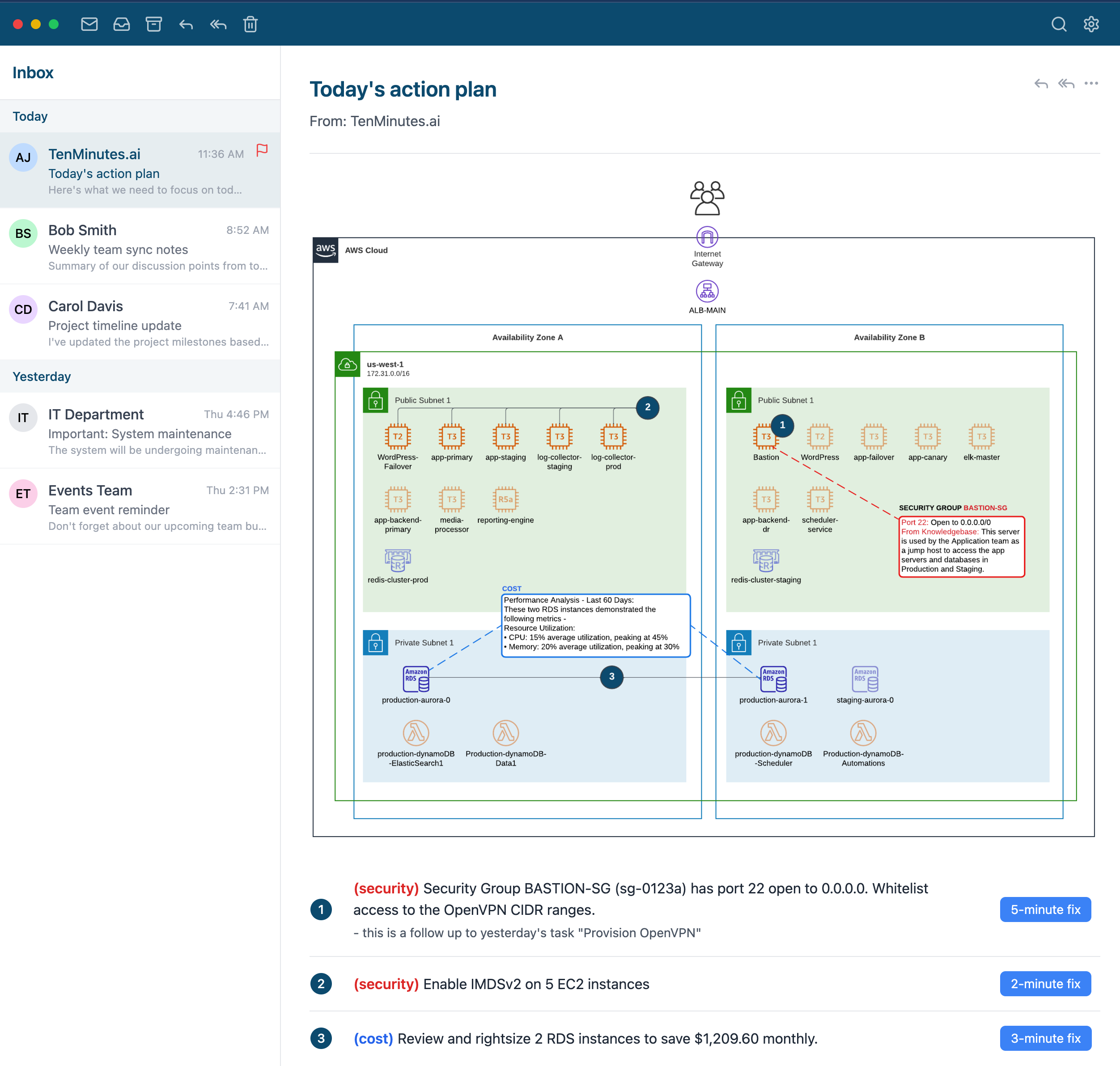
Task: Click the app-canary instance icon
Action: click(x=927, y=437)
